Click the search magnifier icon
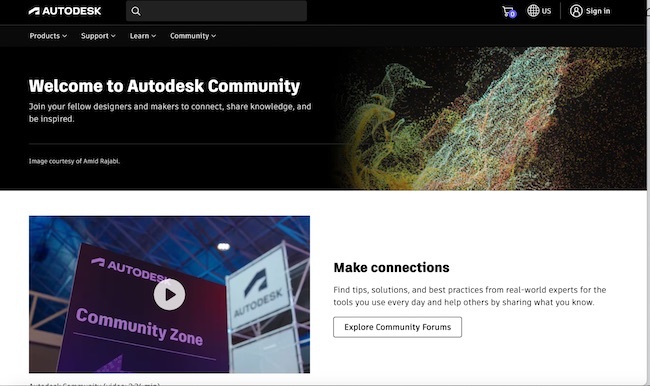650x386 pixels. click(x=136, y=11)
